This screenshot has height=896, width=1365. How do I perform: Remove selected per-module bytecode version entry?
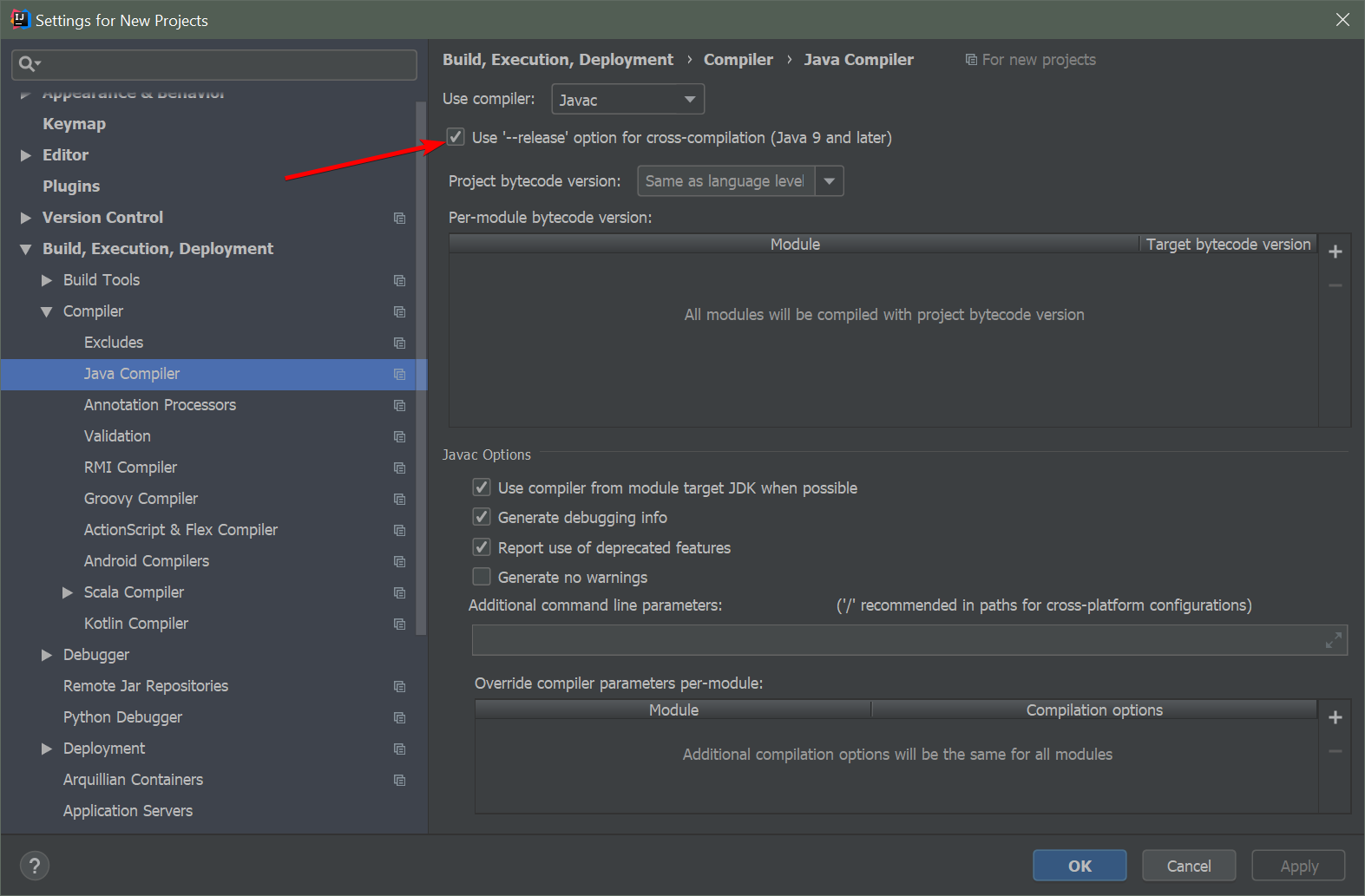tap(1335, 285)
